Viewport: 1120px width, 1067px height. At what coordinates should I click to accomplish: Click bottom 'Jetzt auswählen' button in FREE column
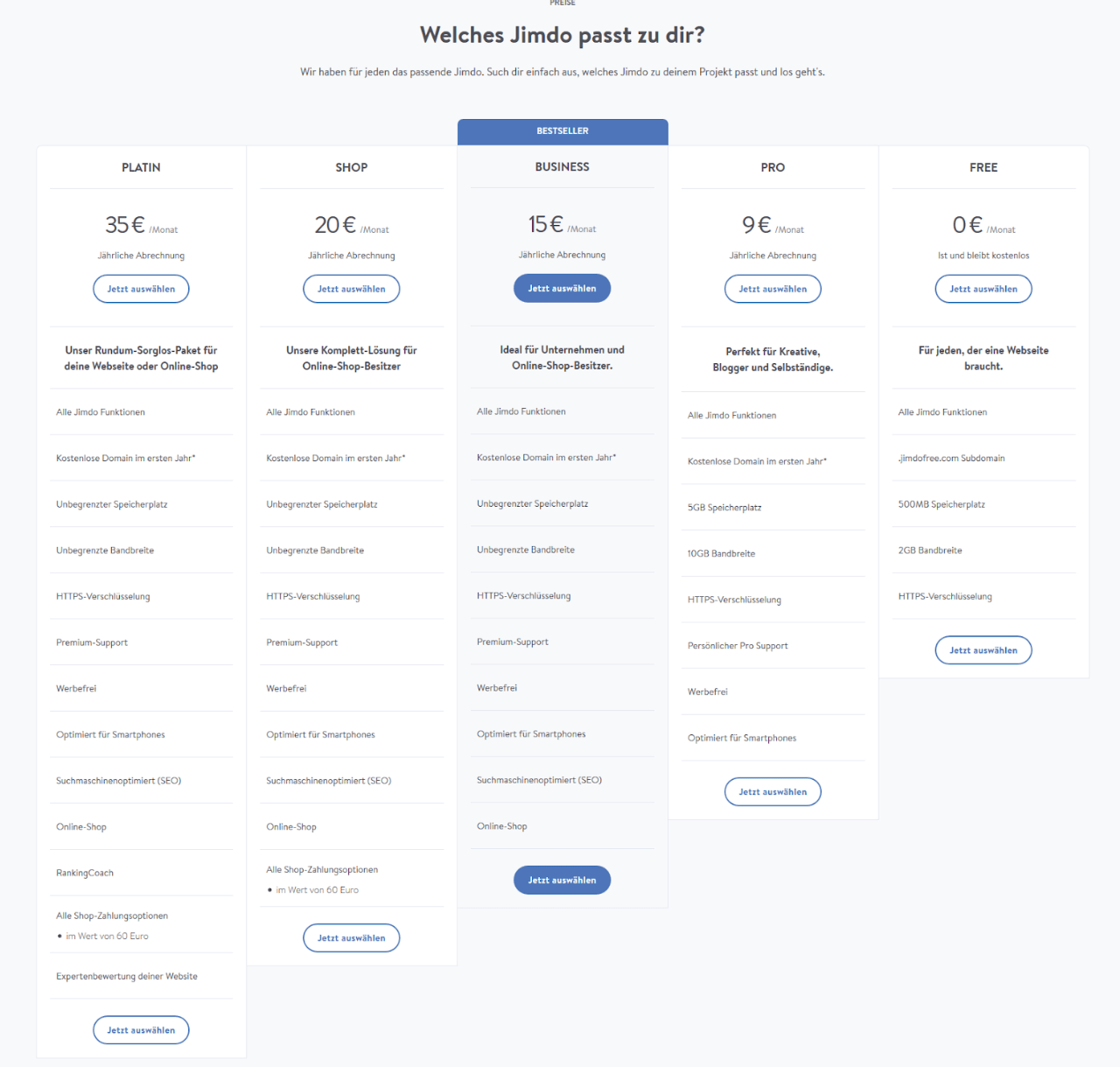[x=983, y=650]
